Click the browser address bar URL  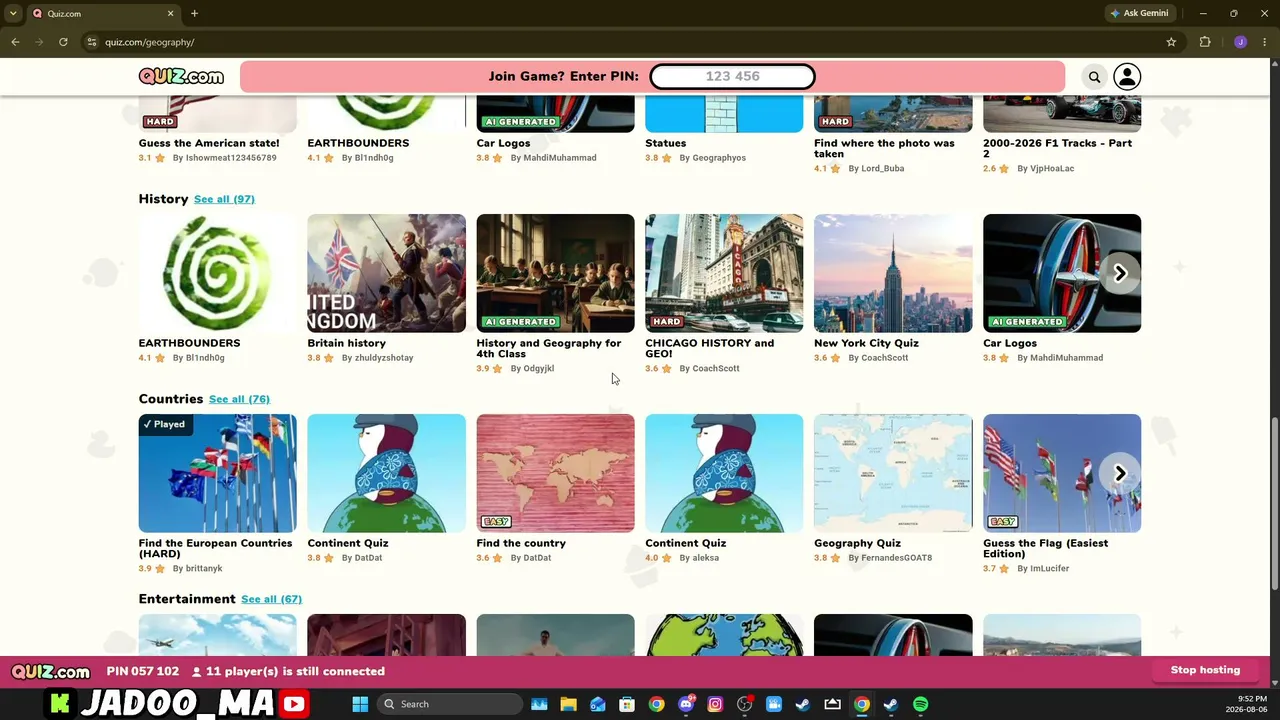click(x=150, y=42)
